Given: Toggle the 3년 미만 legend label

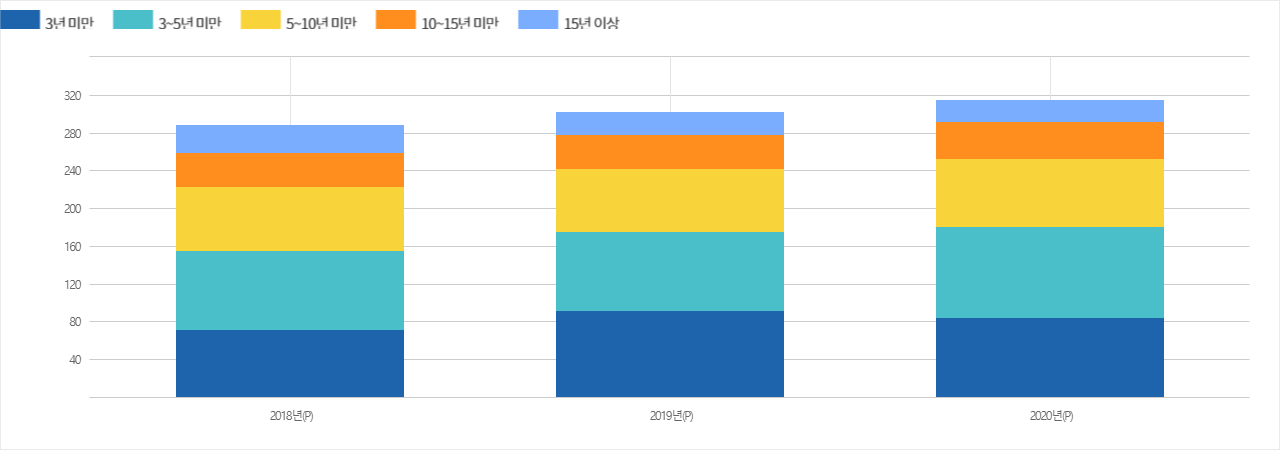Looking at the screenshot, I should (69, 23).
